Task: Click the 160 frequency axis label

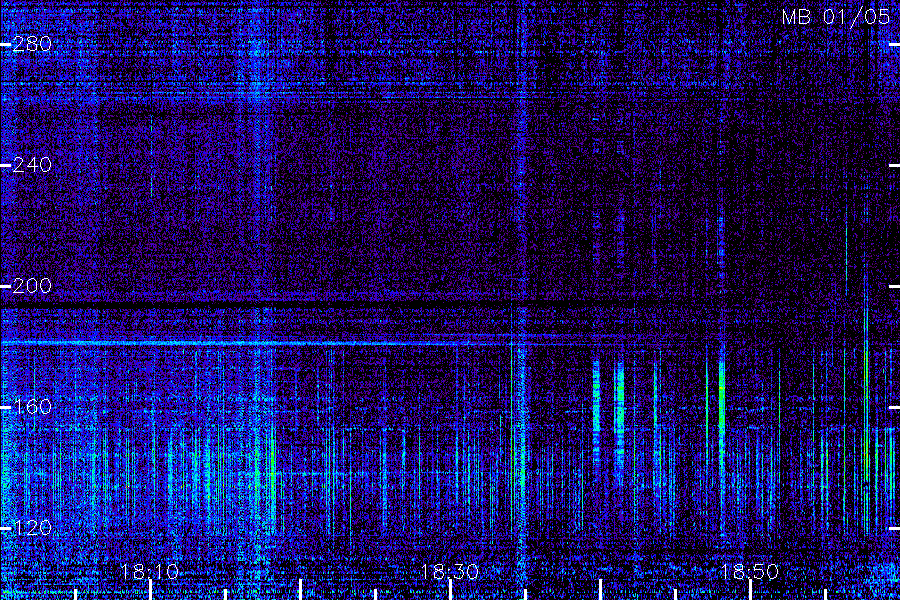Action: point(32,407)
